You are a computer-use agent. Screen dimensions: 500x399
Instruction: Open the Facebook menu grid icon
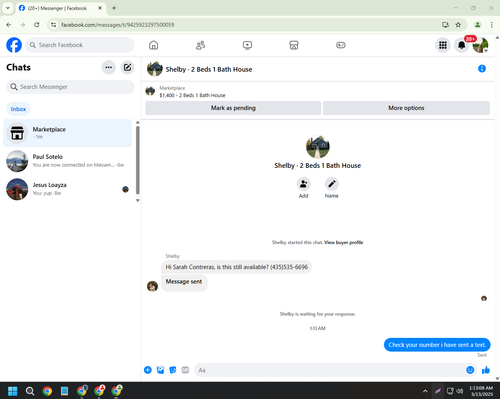[443, 45]
